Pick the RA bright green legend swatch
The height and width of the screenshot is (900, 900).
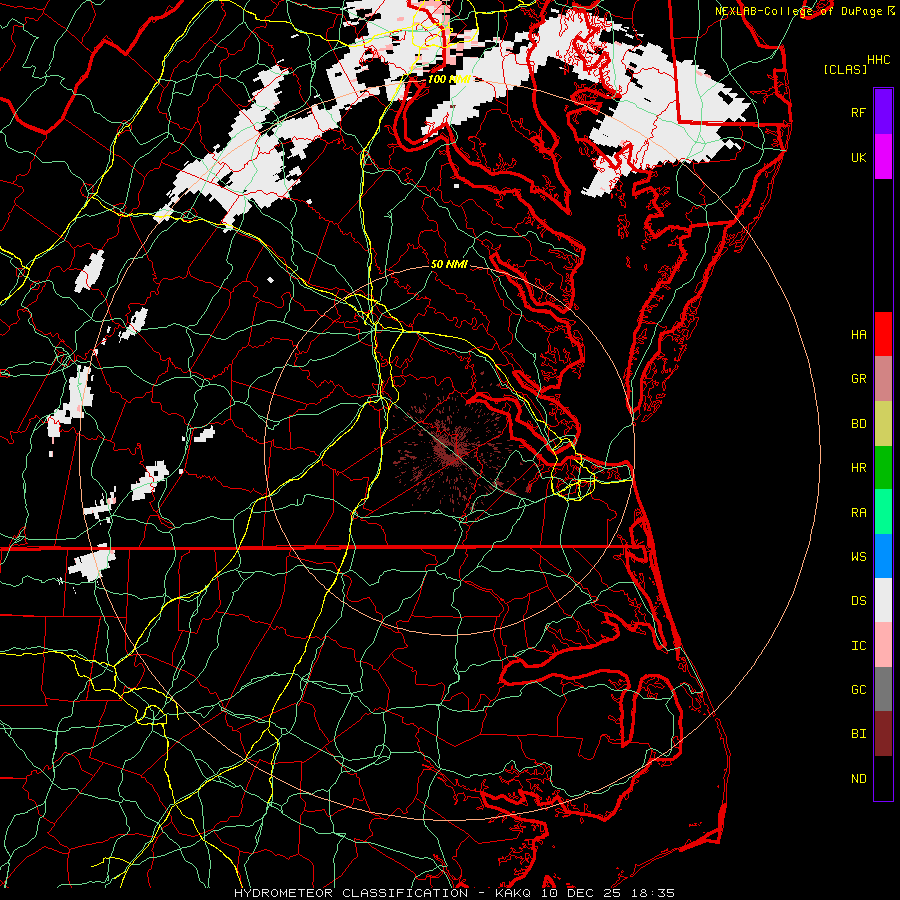point(883,512)
